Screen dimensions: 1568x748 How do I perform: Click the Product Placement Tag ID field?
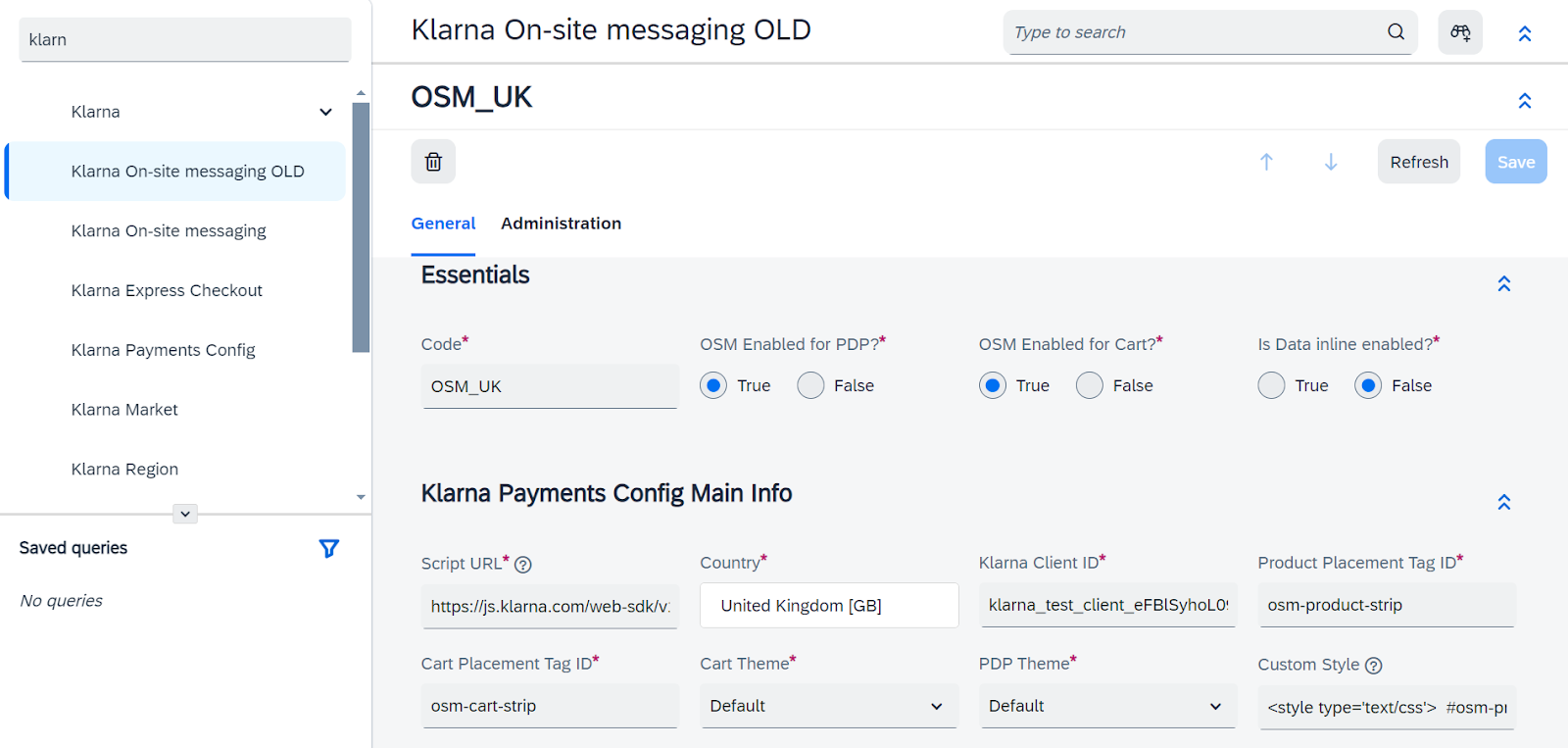pos(1387,605)
